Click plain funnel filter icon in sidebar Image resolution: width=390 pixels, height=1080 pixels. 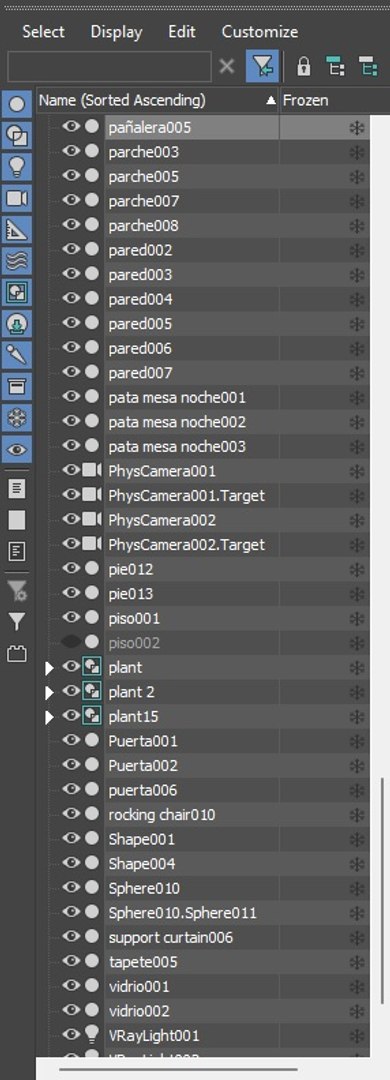tap(17, 622)
